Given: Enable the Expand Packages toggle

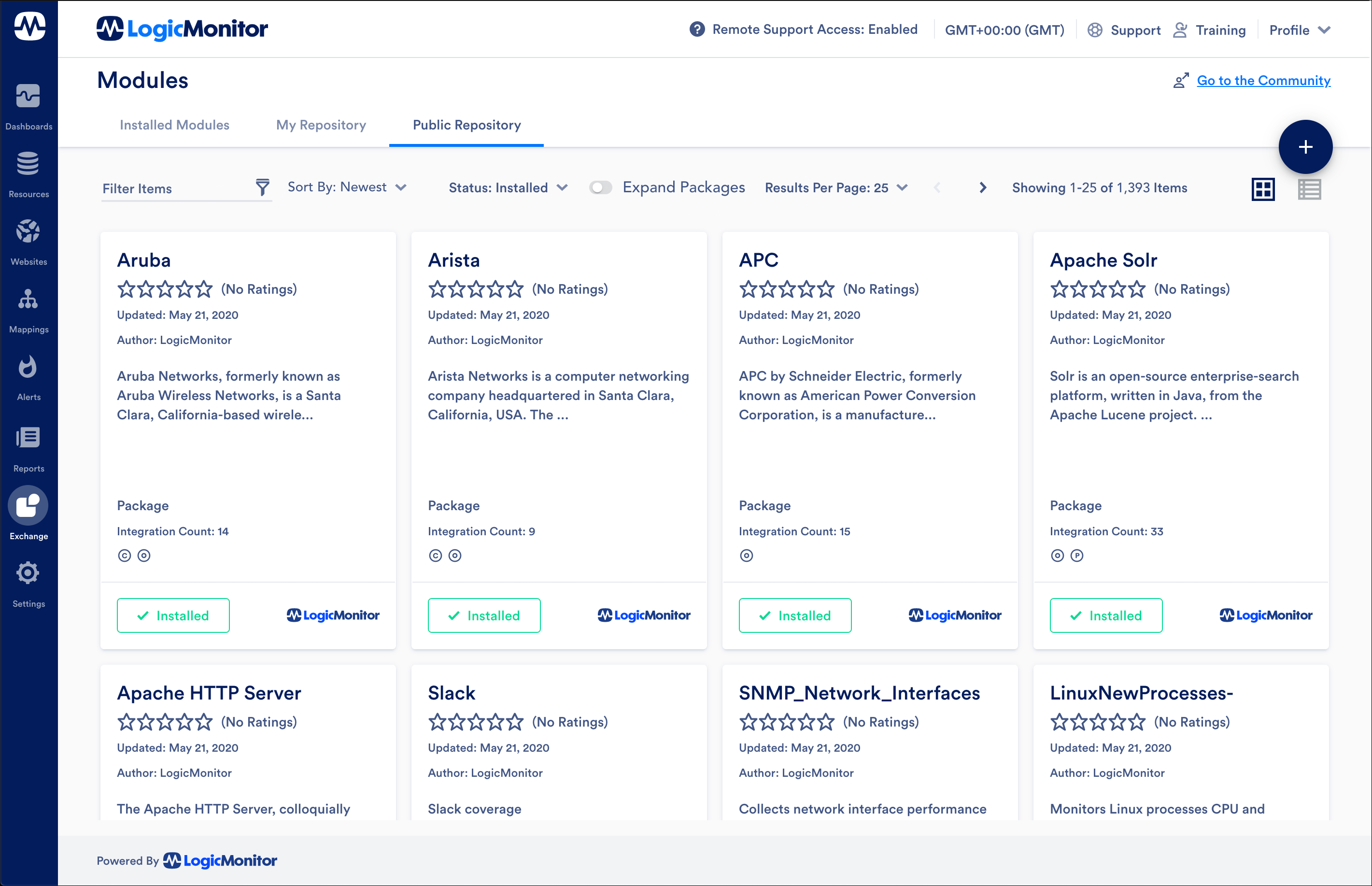Looking at the screenshot, I should [x=601, y=187].
